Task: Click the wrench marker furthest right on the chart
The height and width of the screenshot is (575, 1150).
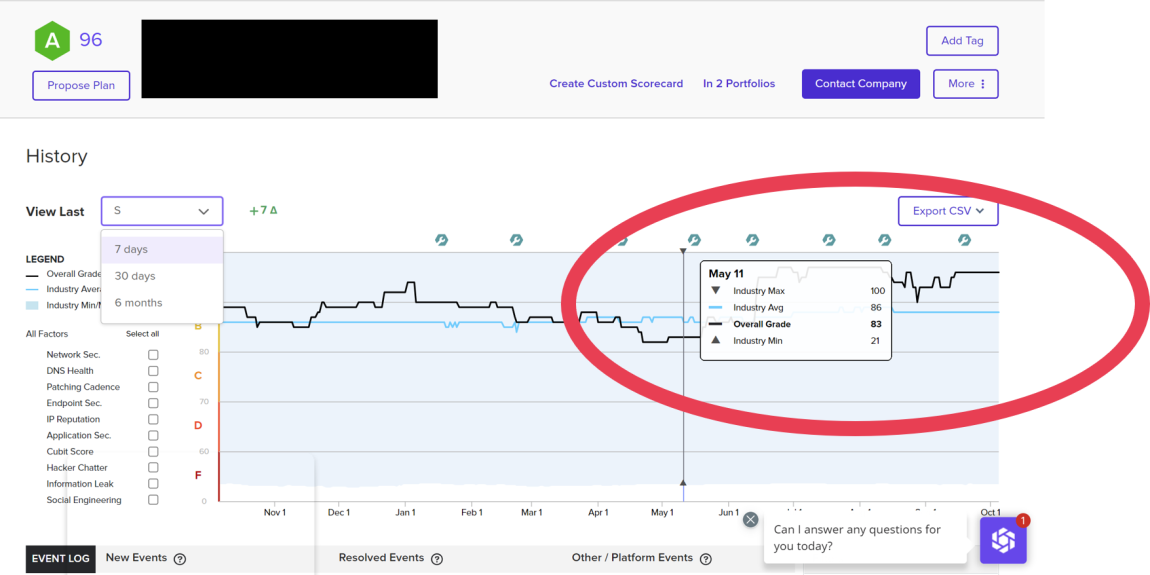Action: point(964,240)
